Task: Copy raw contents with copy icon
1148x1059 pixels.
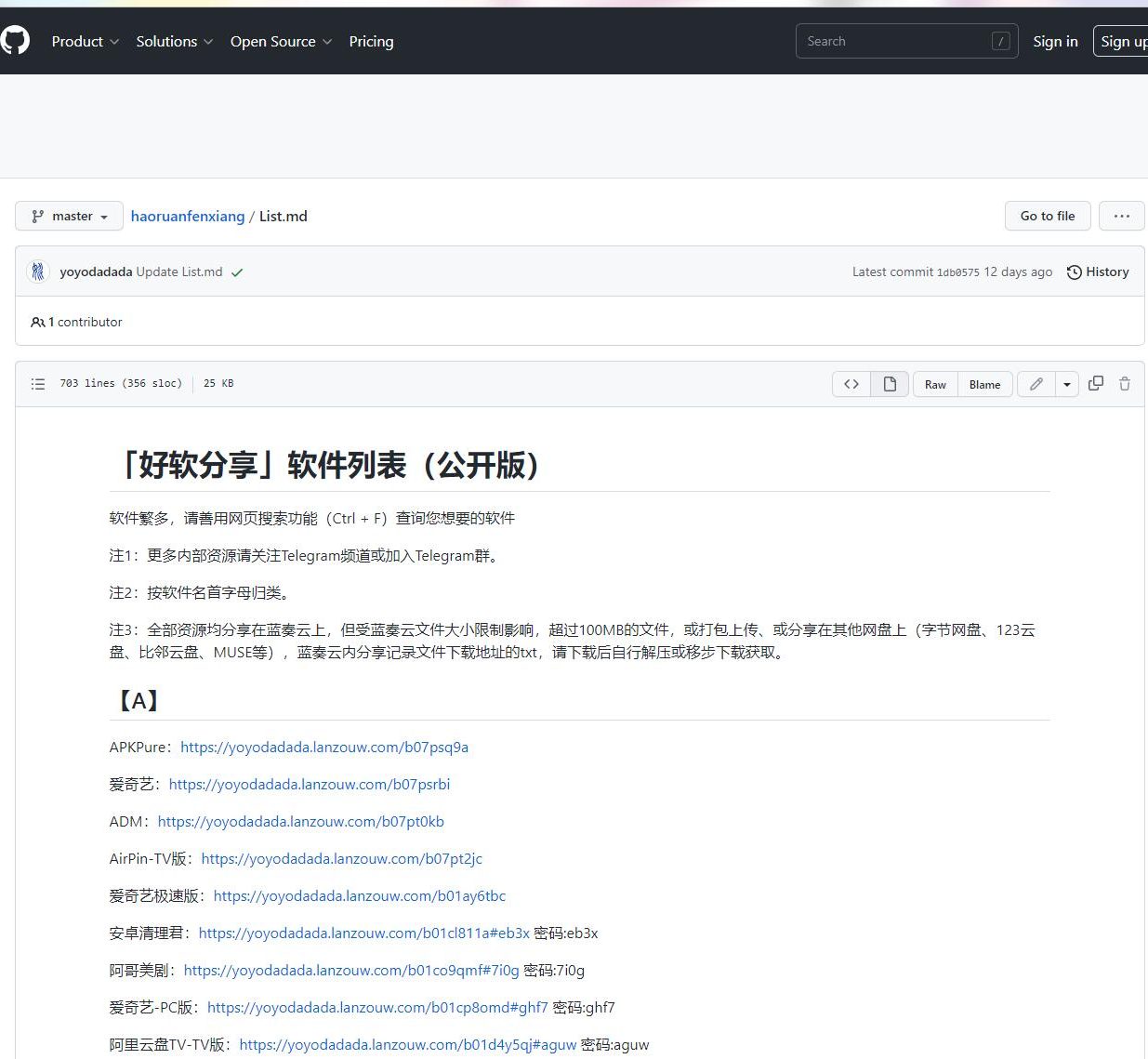Action: pyautogui.click(x=1096, y=384)
